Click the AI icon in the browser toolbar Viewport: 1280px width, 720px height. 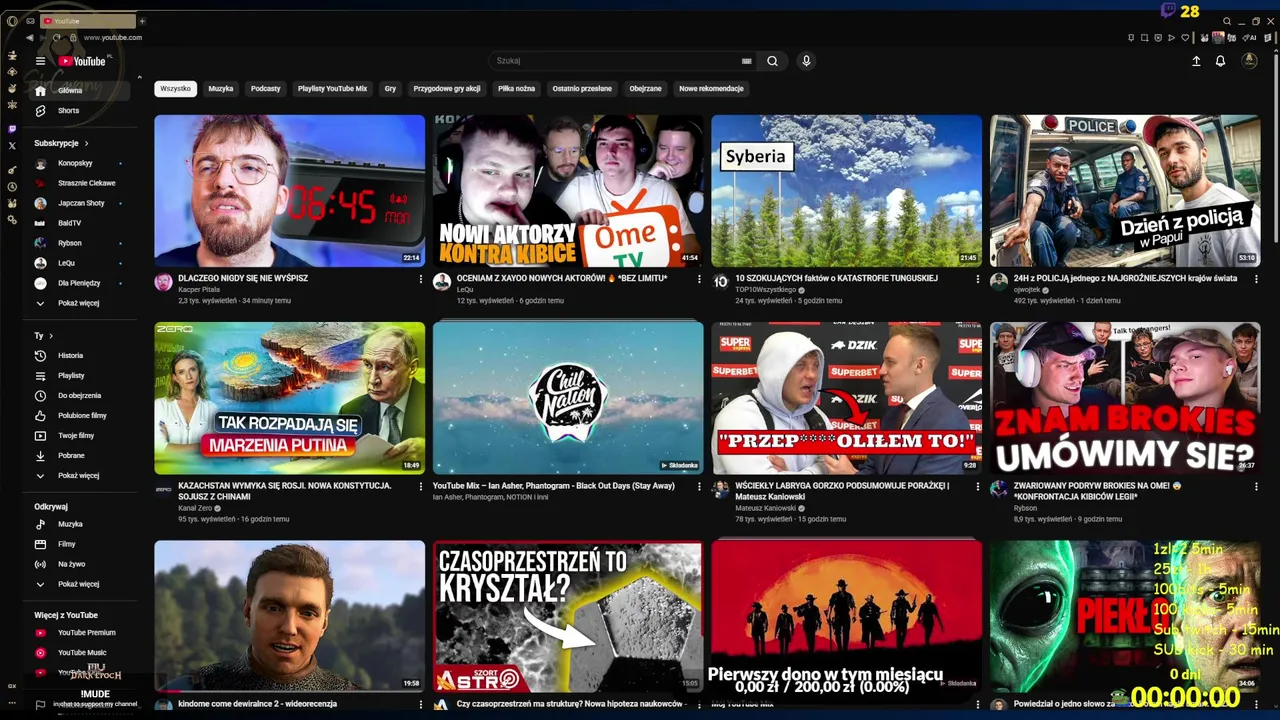(1249, 38)
